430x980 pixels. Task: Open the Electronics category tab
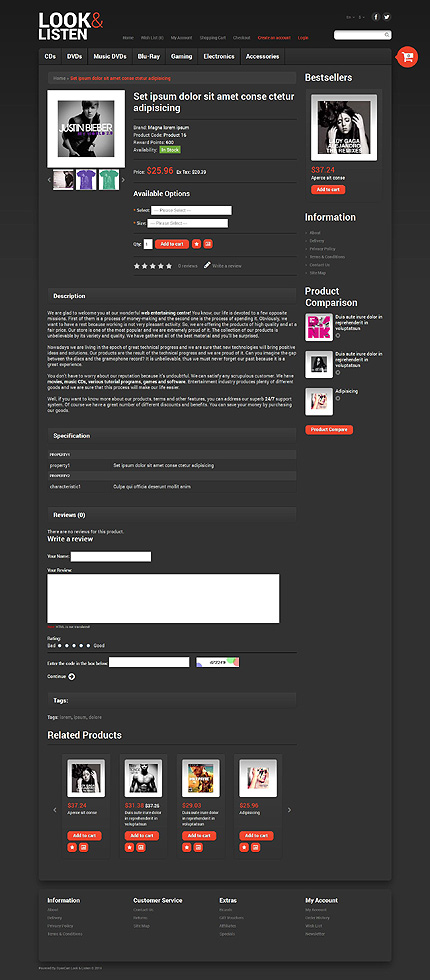click(x=219, y=56)
